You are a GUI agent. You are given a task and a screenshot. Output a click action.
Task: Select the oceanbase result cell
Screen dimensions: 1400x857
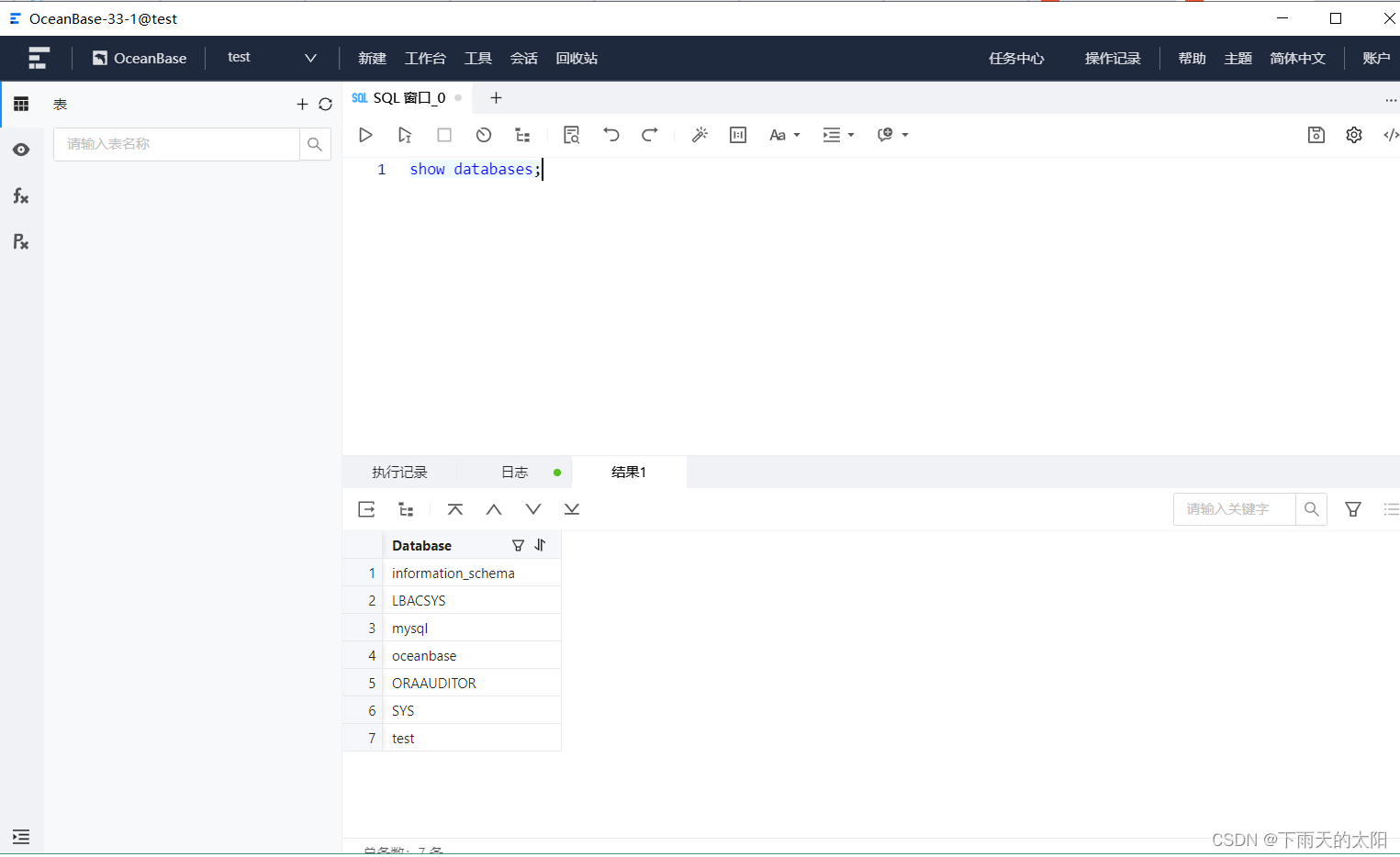(472, 655)
